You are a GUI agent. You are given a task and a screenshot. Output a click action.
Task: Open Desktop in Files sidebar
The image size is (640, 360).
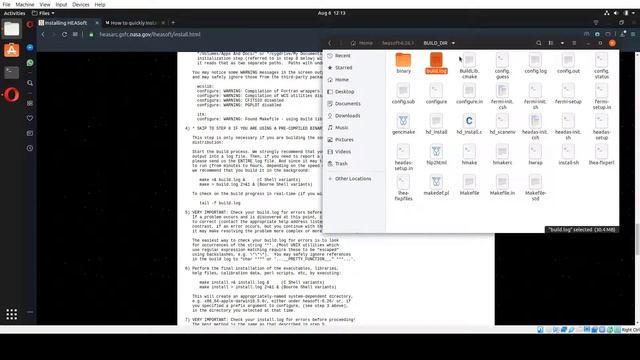(x=354, y=91)
